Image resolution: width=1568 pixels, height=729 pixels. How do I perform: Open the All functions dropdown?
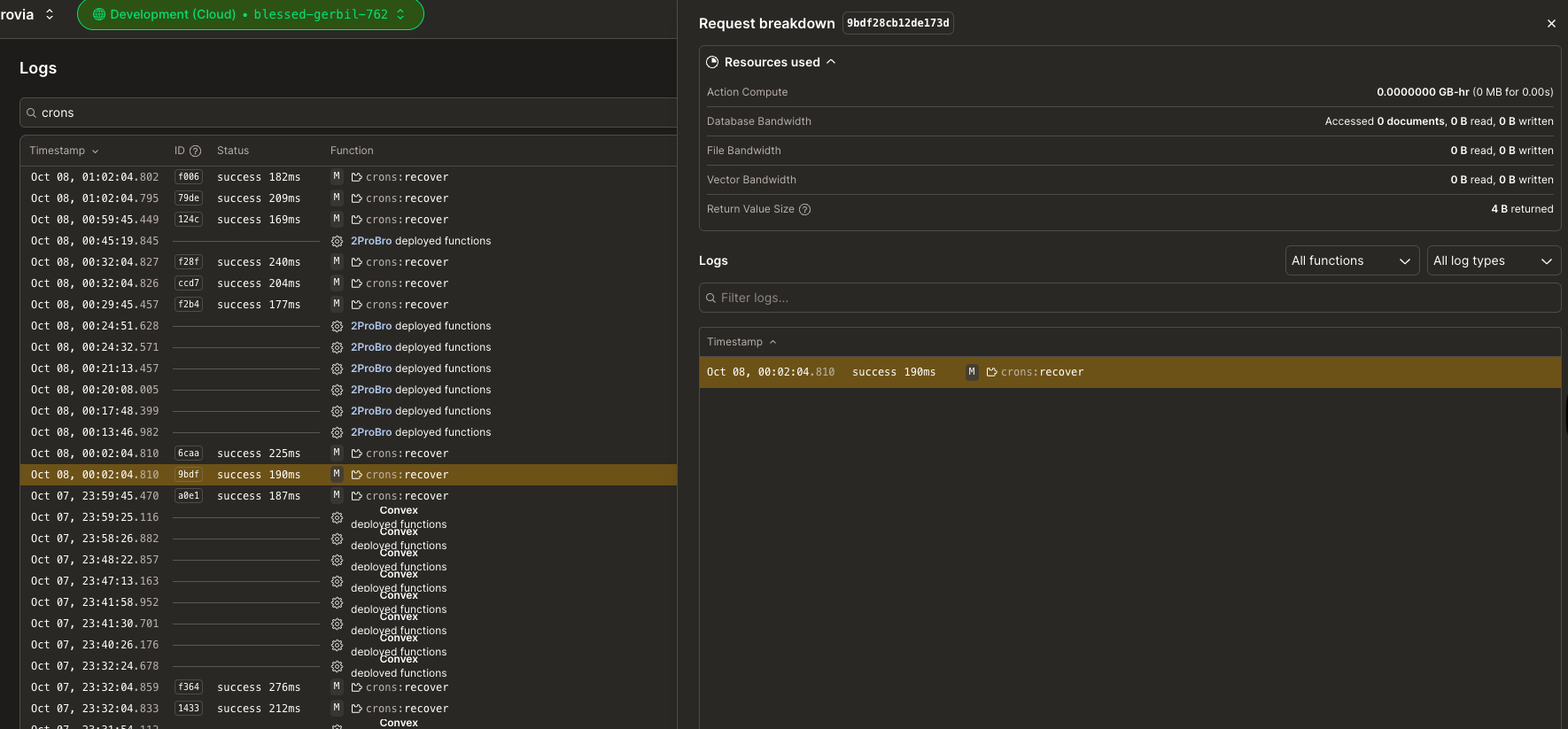point(1352,261)
